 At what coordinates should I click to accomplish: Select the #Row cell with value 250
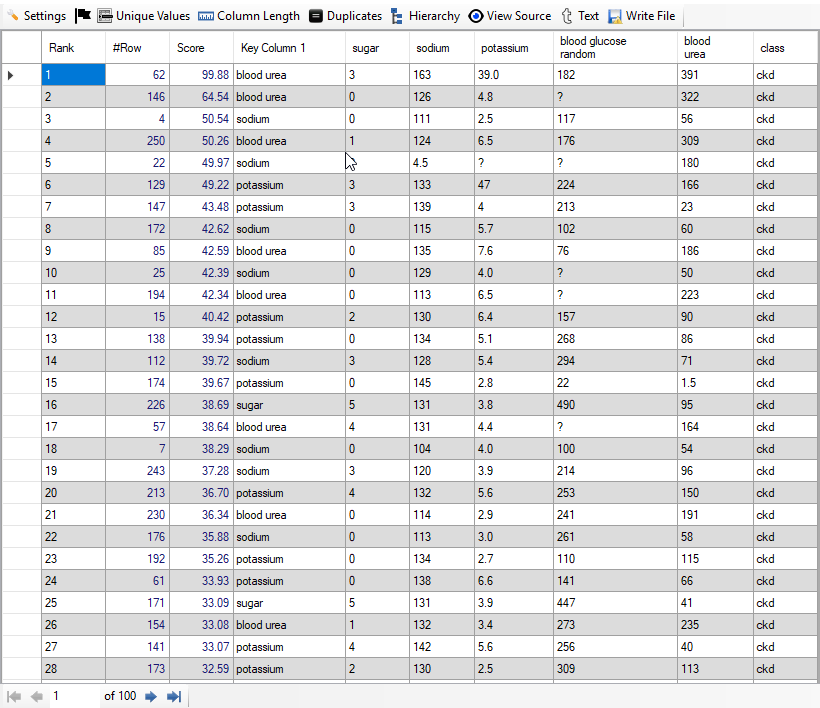pyautogui.click(x=137, y=141)
